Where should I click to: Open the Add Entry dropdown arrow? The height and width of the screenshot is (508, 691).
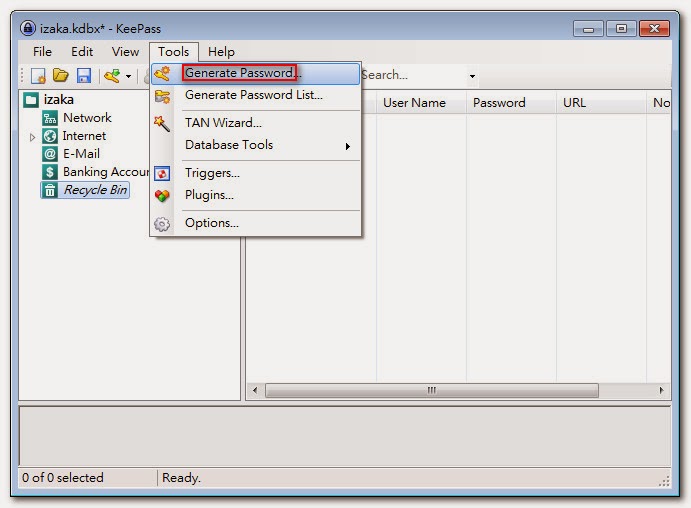[x=128, y=76]
